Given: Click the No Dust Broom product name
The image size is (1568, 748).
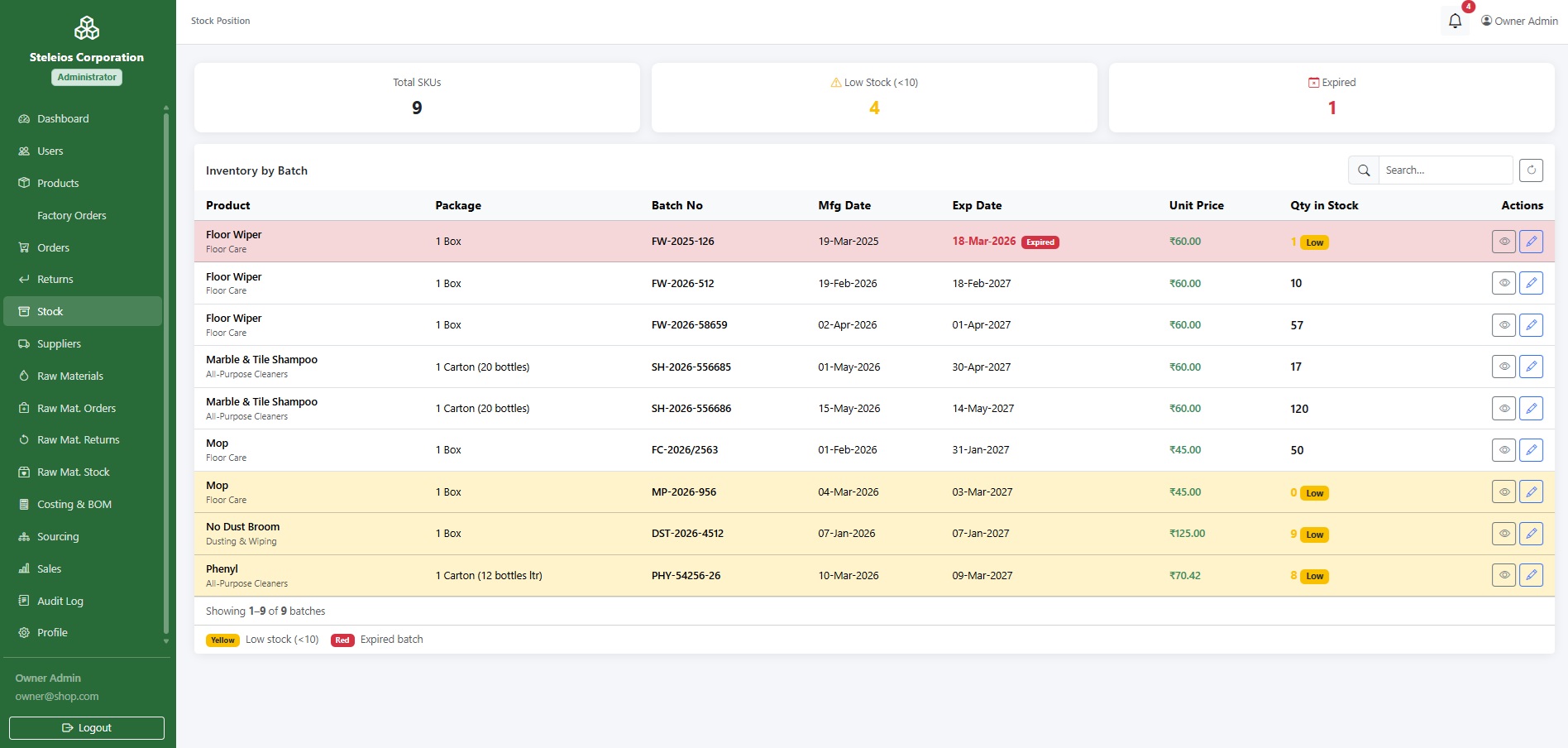Looking at the screenshot, I should pos(243,527).
